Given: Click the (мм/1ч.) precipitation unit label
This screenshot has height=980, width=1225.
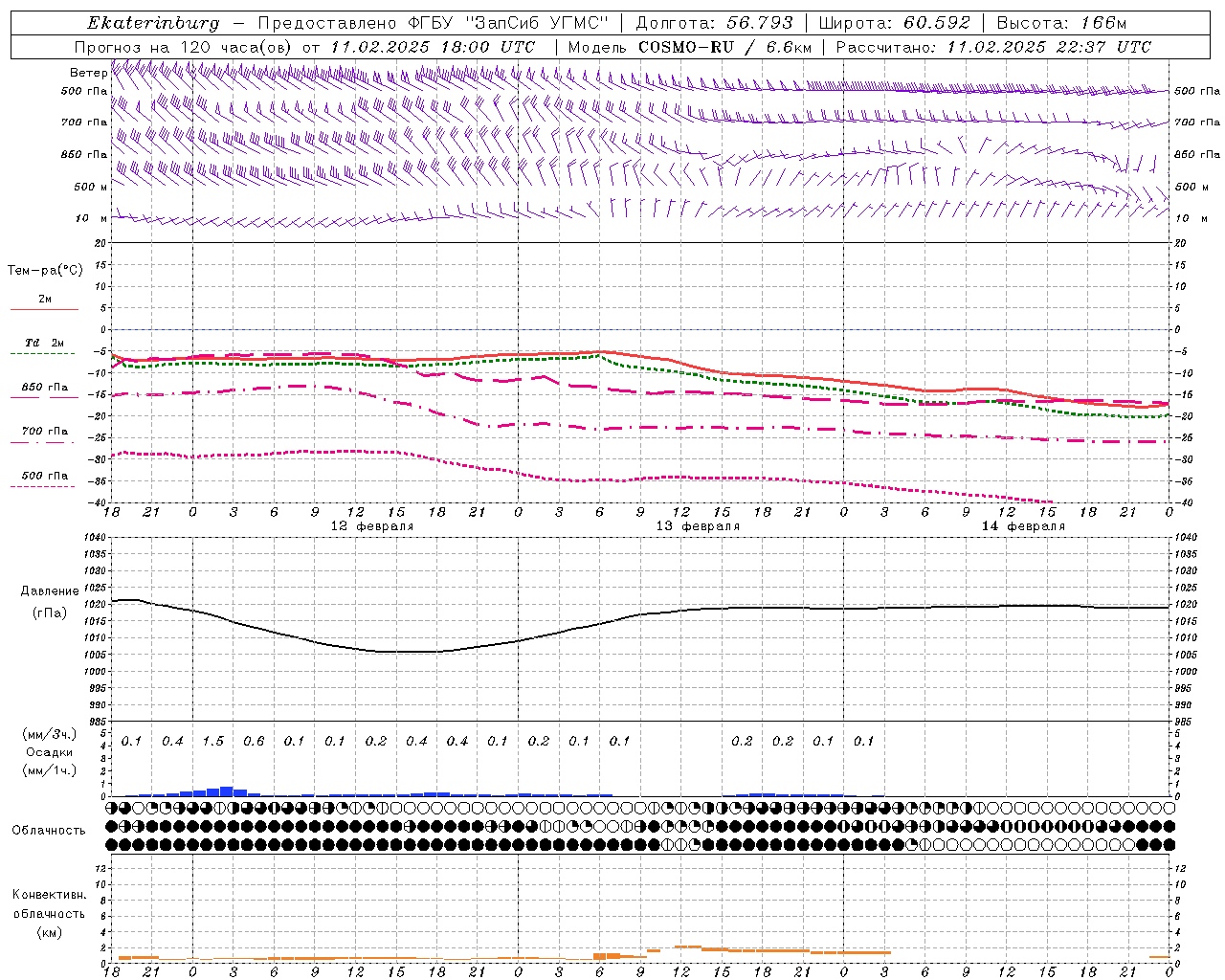Looking at the screenshot, I should coord(50,770).
